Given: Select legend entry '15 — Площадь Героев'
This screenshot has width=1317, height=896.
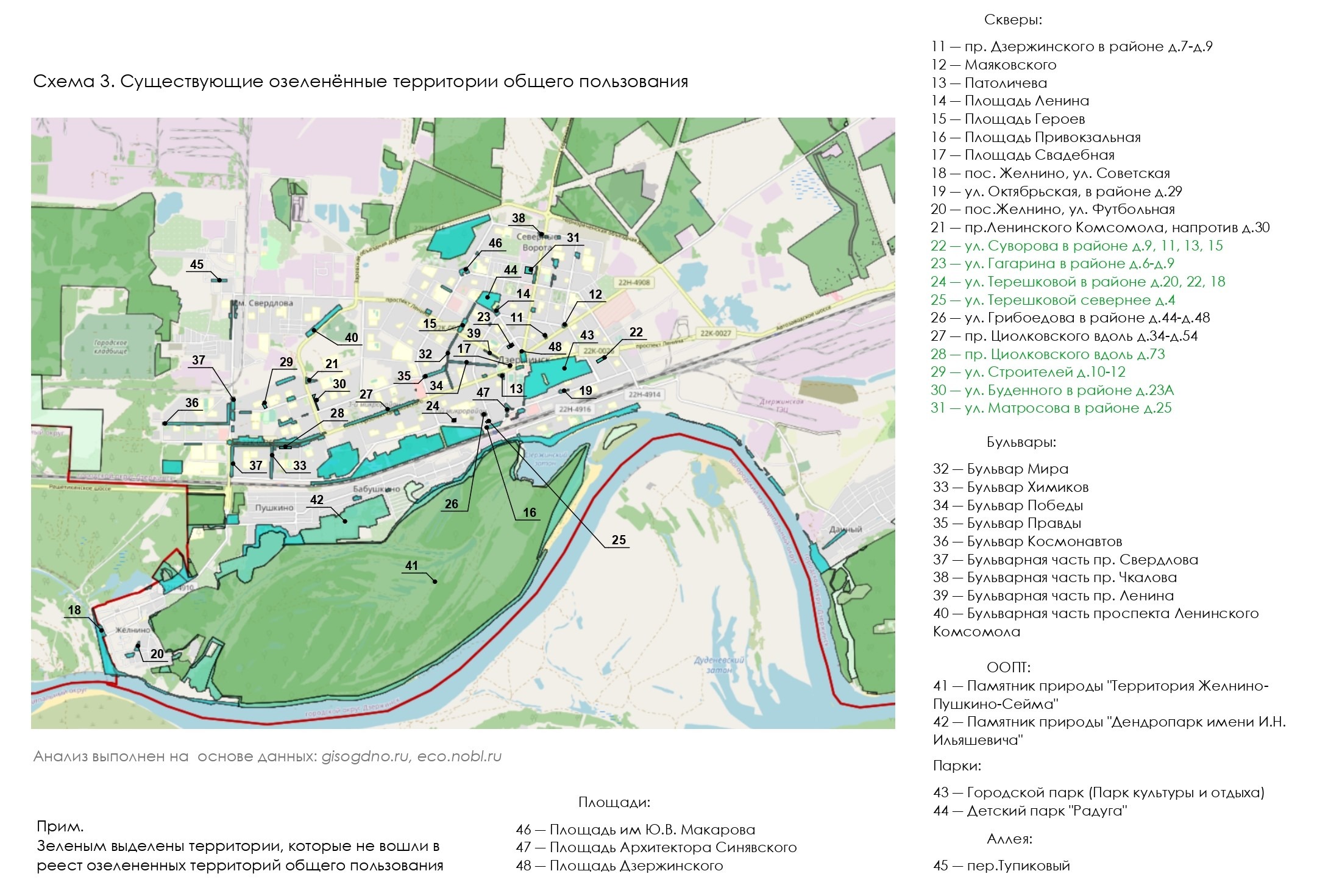Looking at the screenshot, I should tap(1007, 119).
